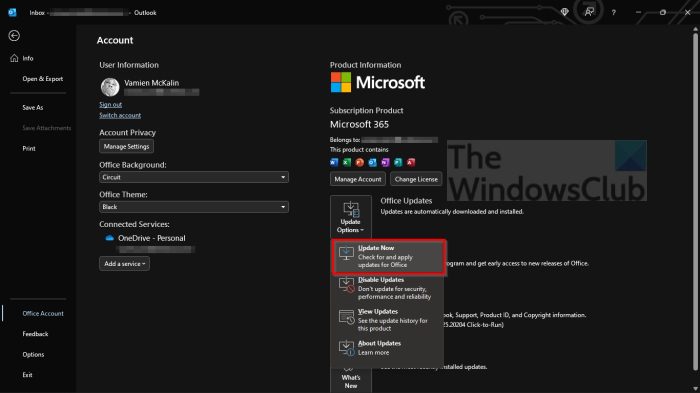The height and width of the screenshot is (393, 700).
Task: Click the account feedback person icon in title bar
Action: 589,12
